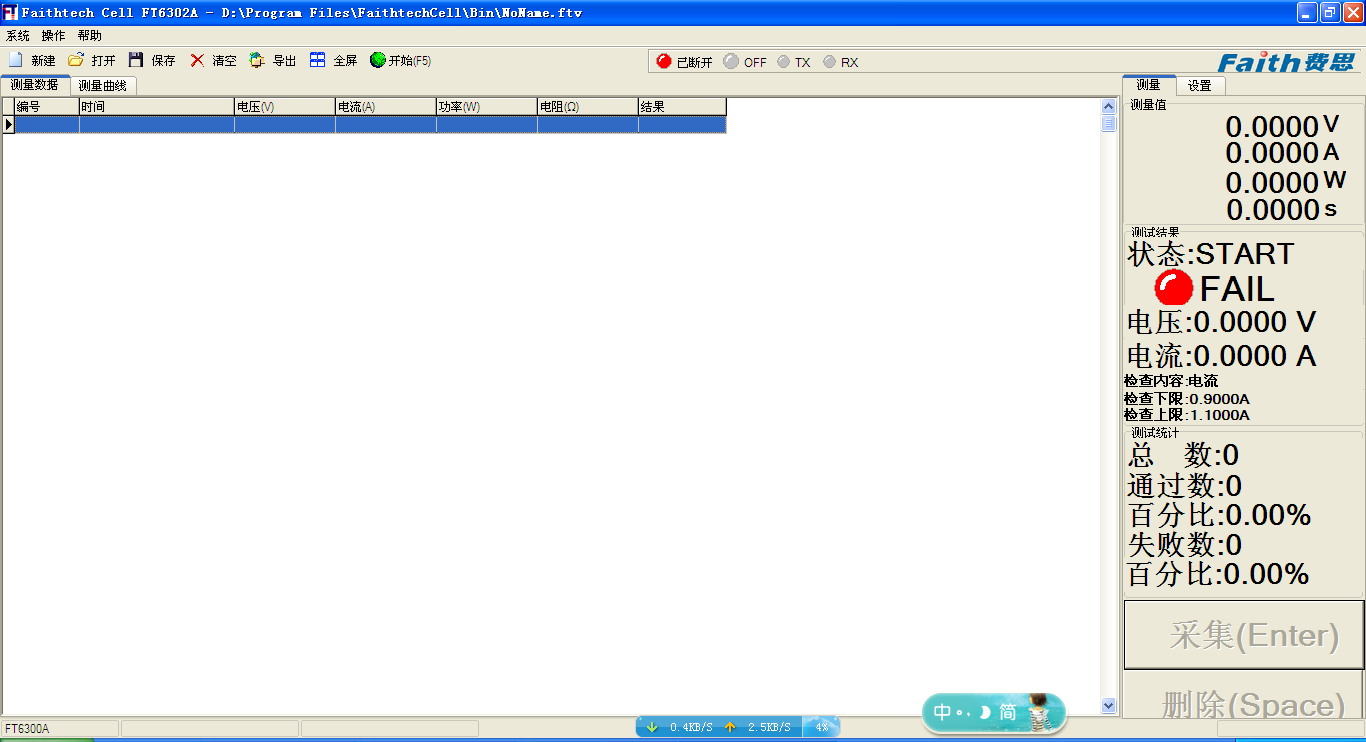Image resolution: width=1366 pixels, height=742 pixels.
Task: Click the red 已断开 connection indicator
Action: [x=664, y=61]
